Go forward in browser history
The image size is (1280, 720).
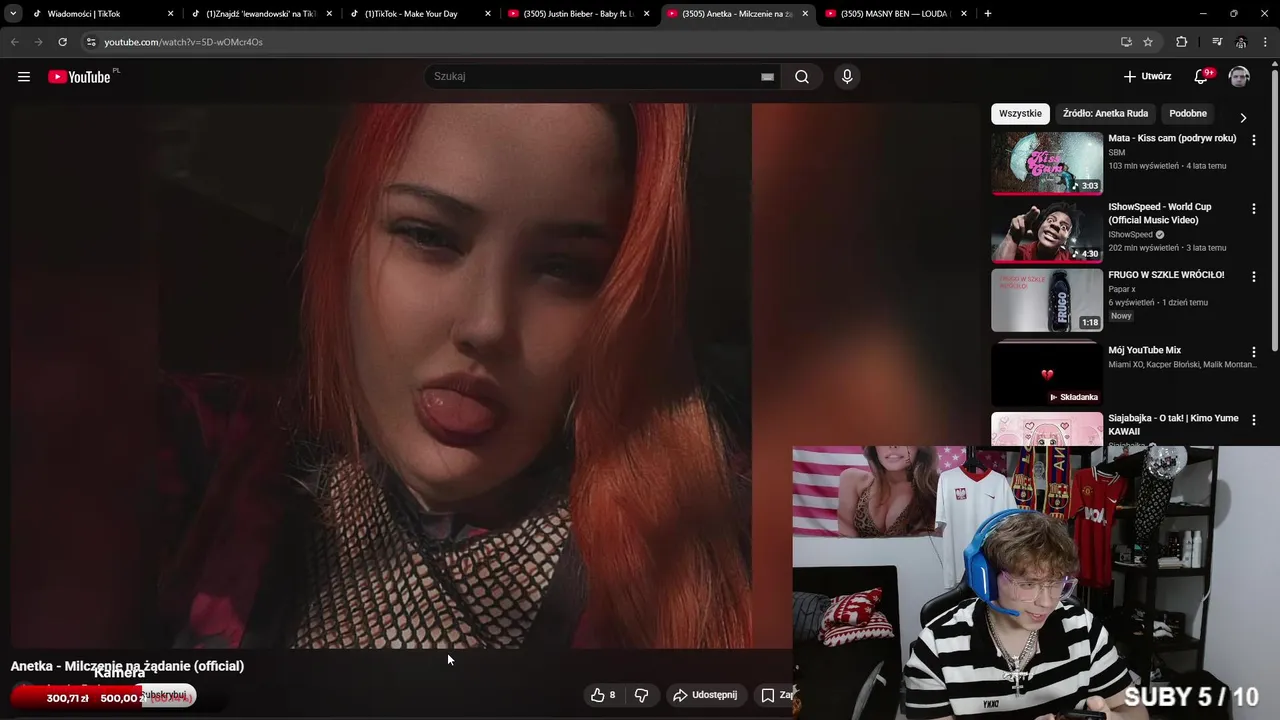pos(38,42)
